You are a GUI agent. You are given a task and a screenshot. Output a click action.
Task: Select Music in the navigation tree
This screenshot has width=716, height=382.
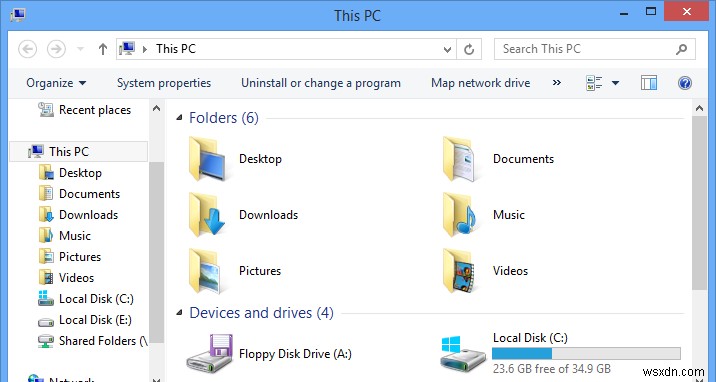point(65,236)
